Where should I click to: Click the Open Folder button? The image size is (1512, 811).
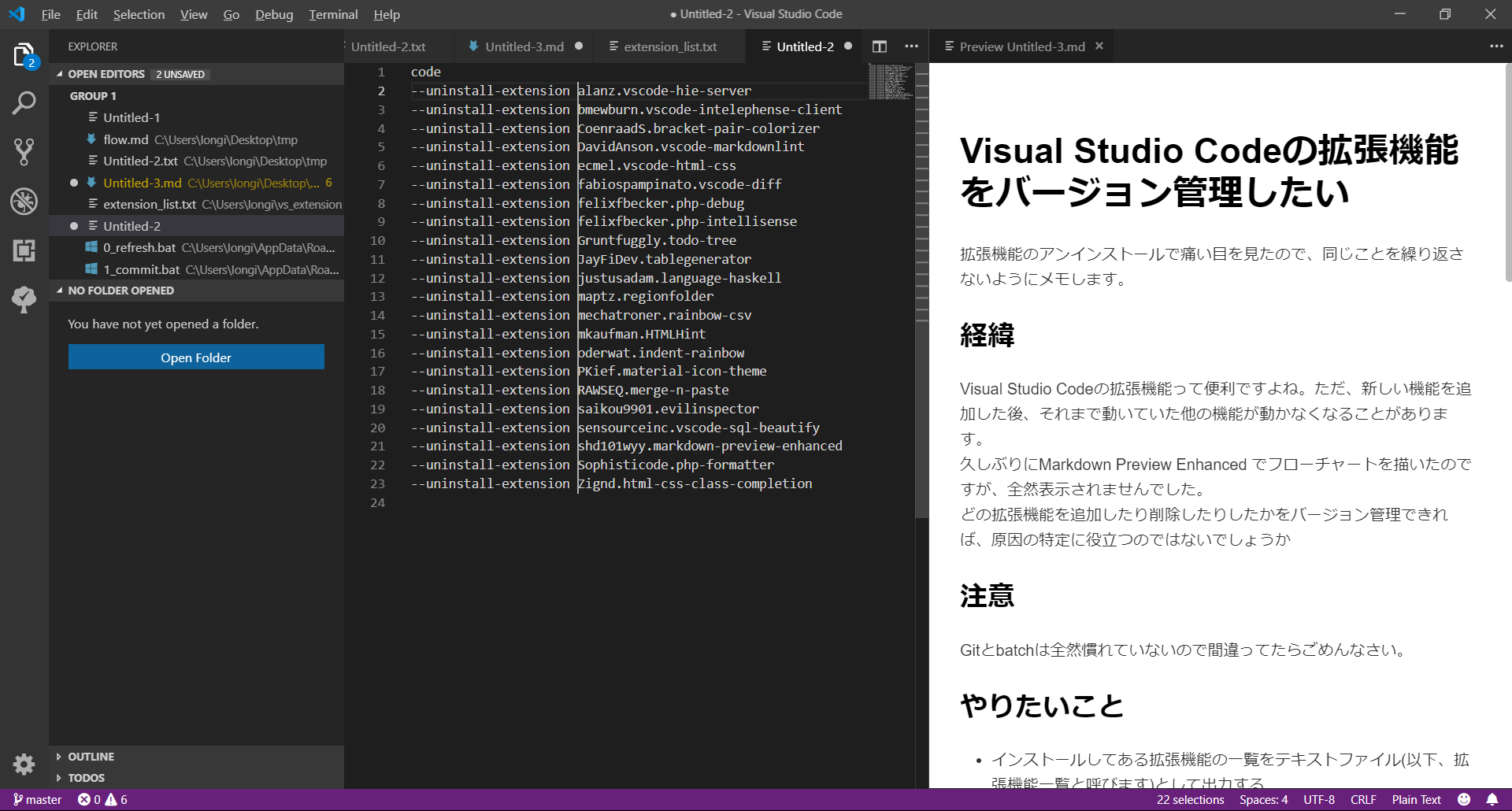pyautogui.click(x=196, y=357)
